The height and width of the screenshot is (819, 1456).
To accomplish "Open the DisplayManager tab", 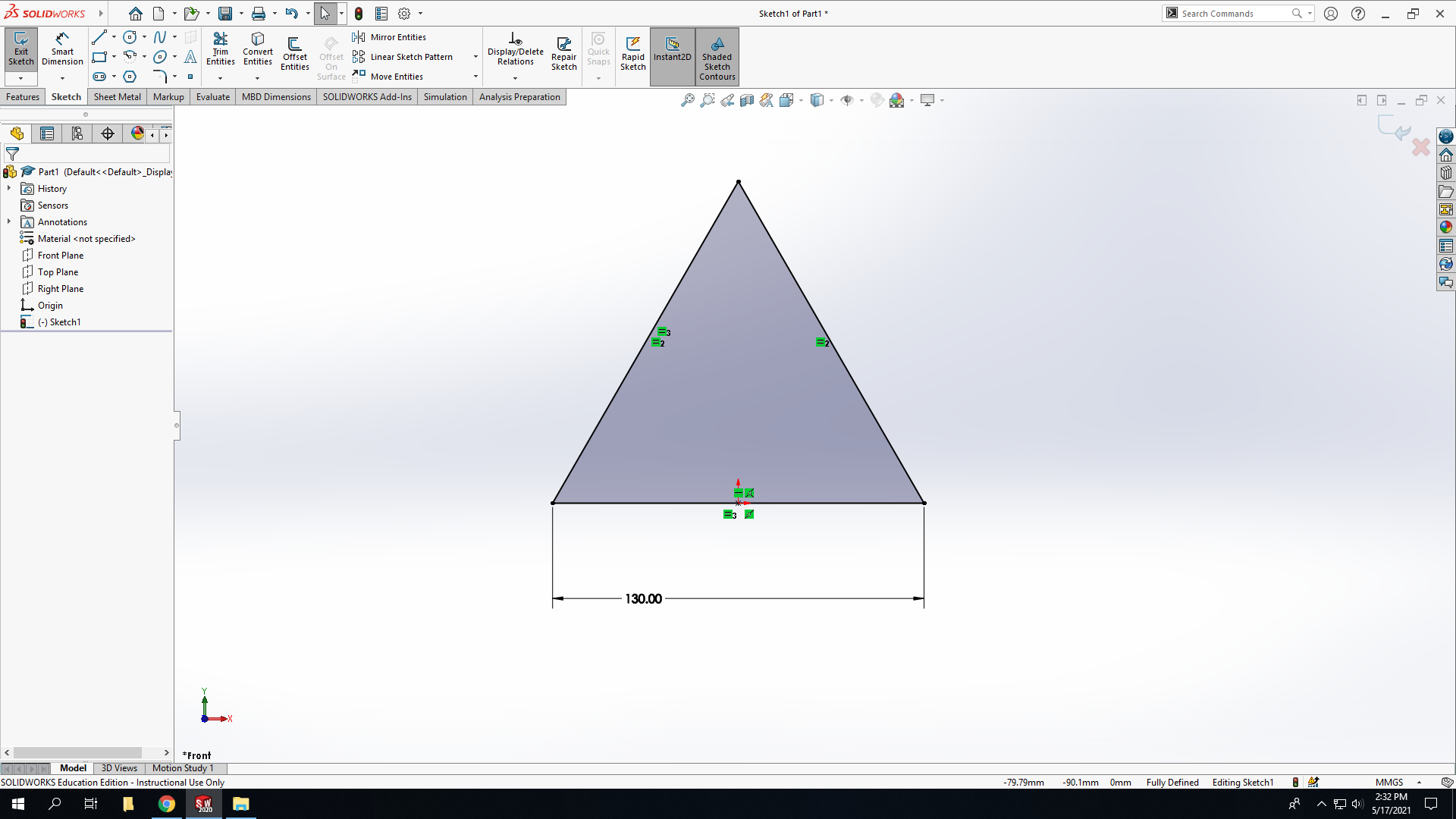I will tap(137, 133).
